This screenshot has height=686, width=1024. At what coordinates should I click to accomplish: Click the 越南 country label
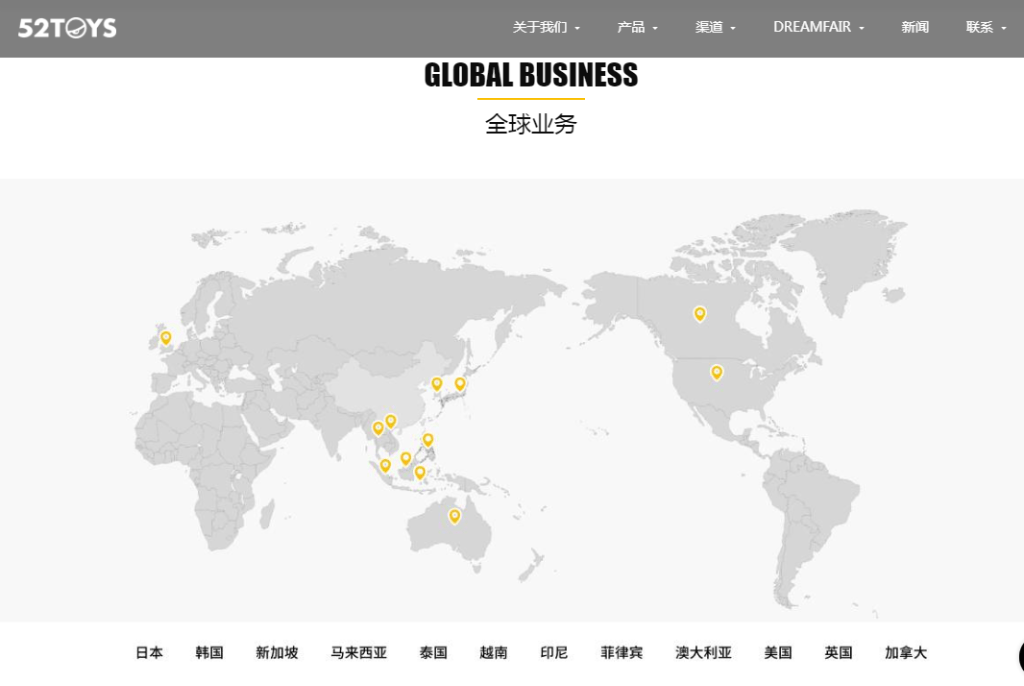tap(493, 652)
